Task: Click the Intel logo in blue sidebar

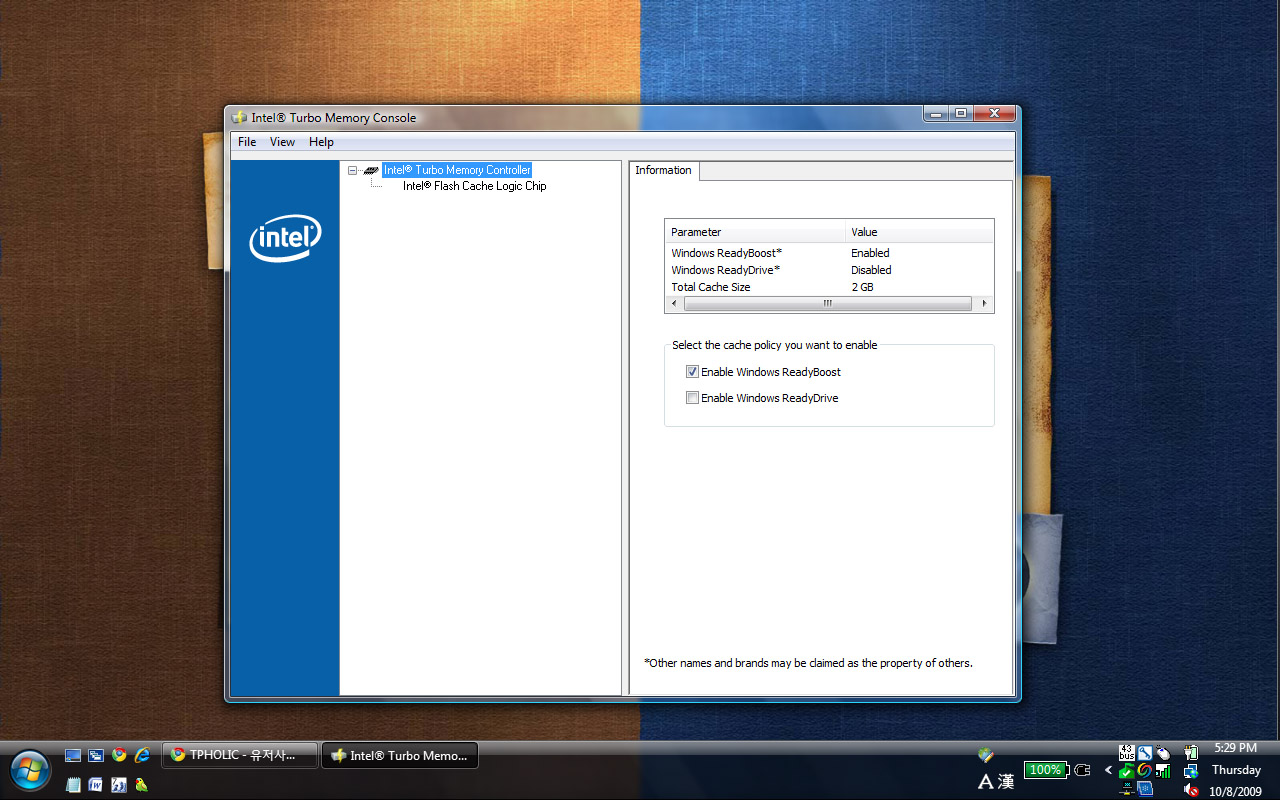Action: 285,238
